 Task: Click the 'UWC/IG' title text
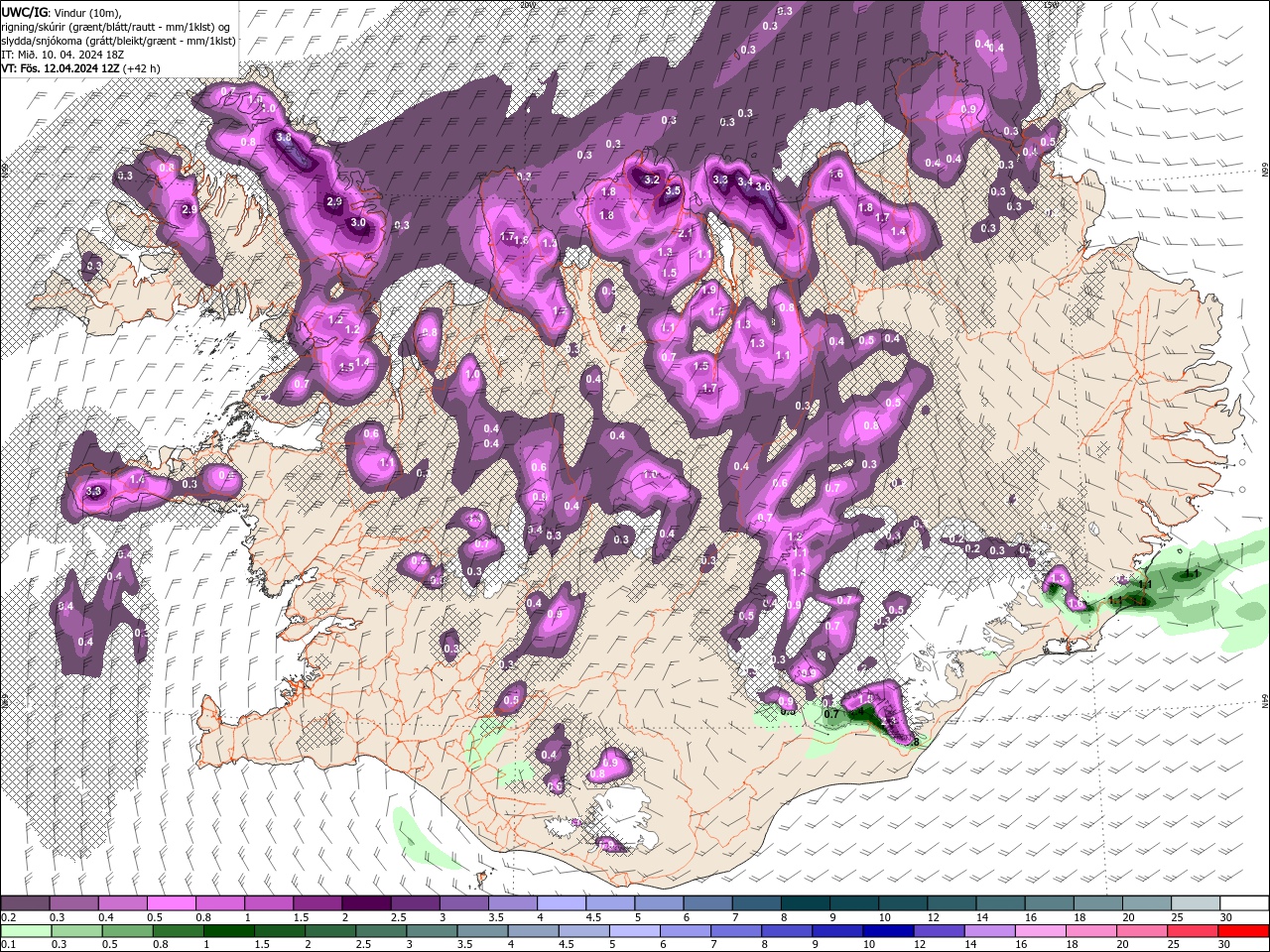[23, 12]
